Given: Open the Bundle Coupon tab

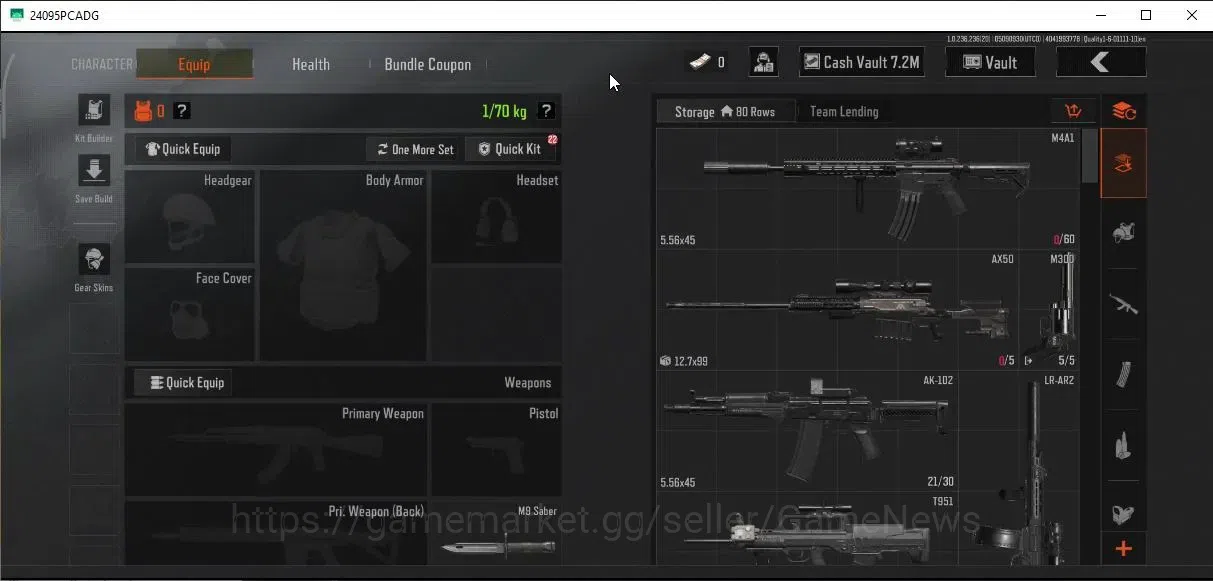Looking at the screenshot, I should 428,64.
